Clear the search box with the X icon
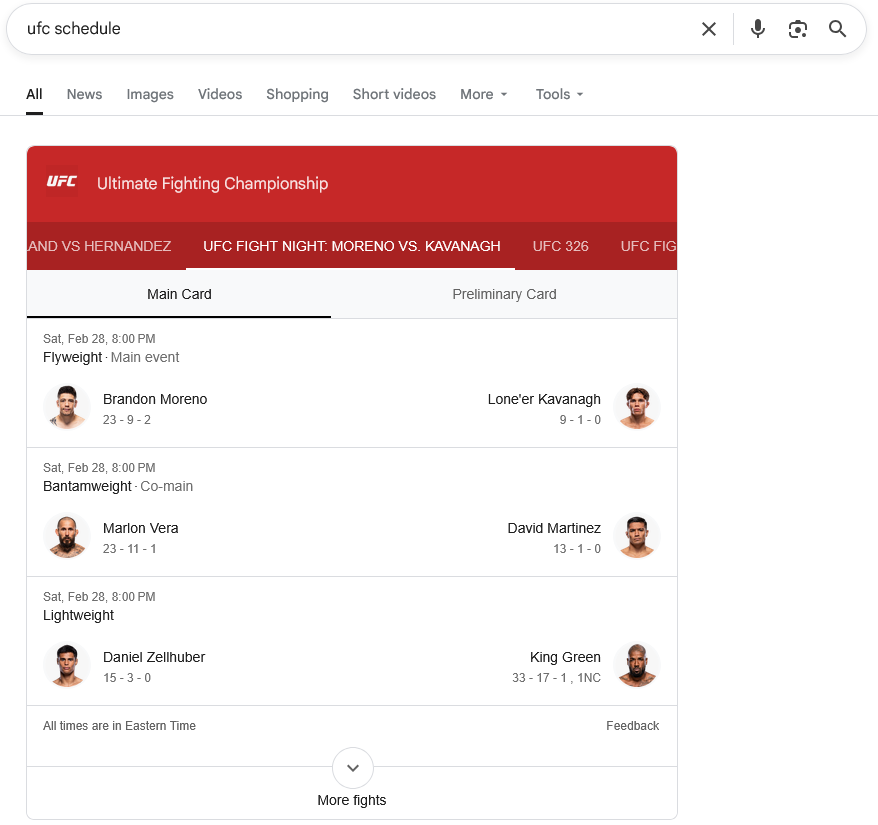This screenshot has height=825, width=878. (708, 29)
